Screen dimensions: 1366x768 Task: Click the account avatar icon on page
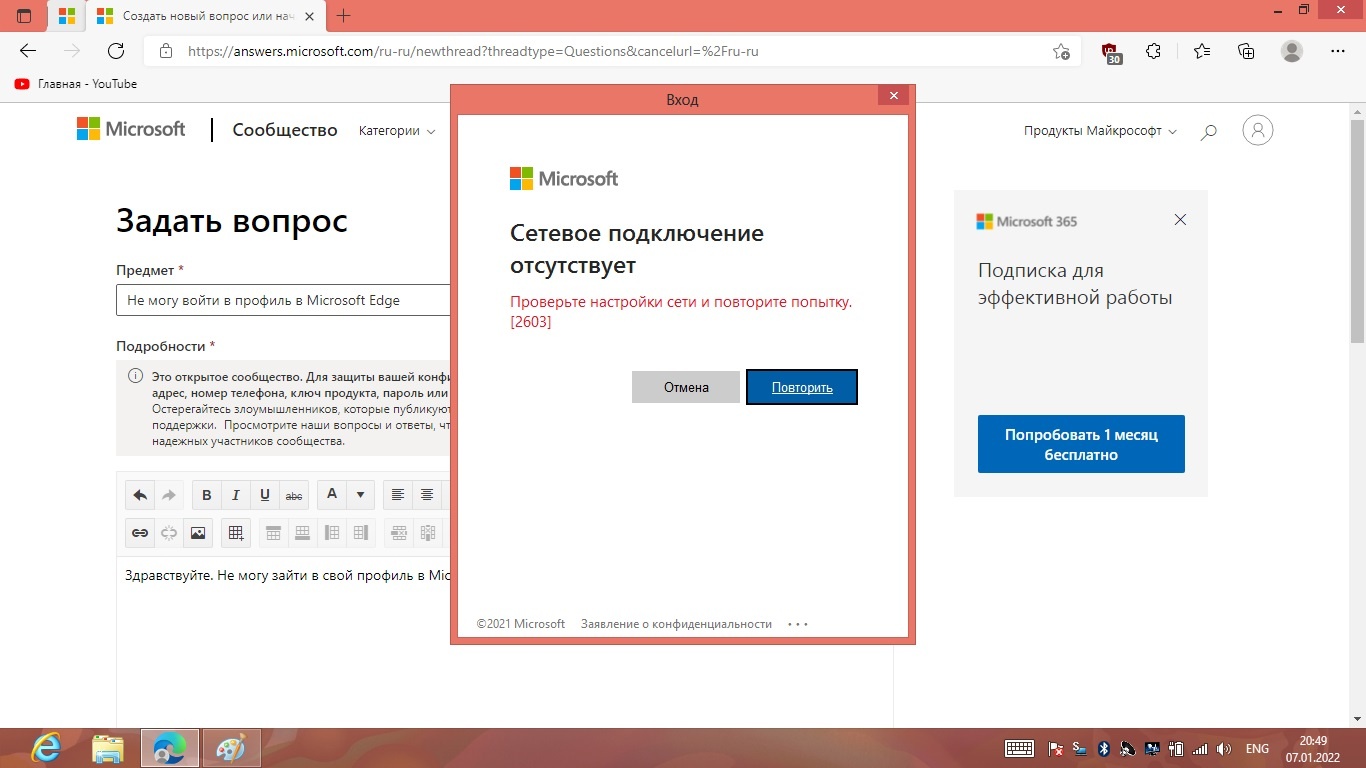click(1257, 130)
